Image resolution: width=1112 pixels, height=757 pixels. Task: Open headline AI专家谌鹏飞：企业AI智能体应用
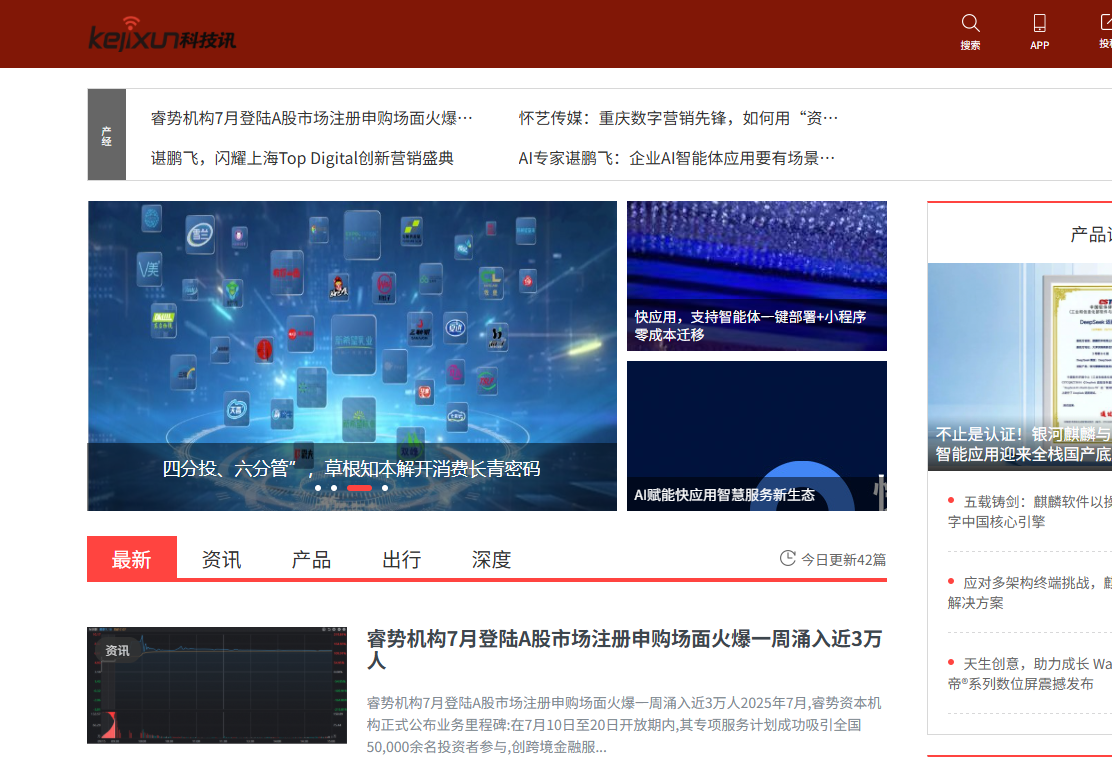677,158
